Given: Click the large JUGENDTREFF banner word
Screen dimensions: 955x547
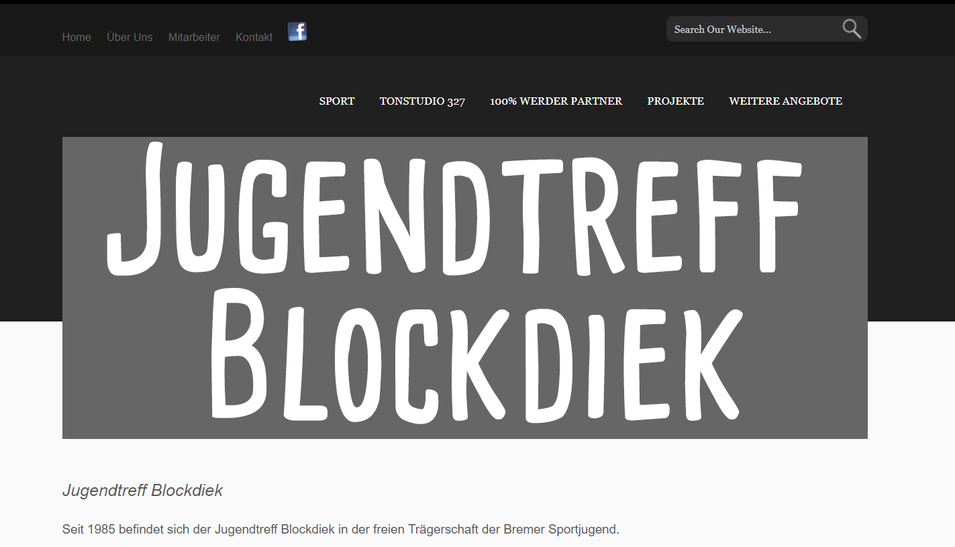Looking at the screenshot, I should (455, 210).
